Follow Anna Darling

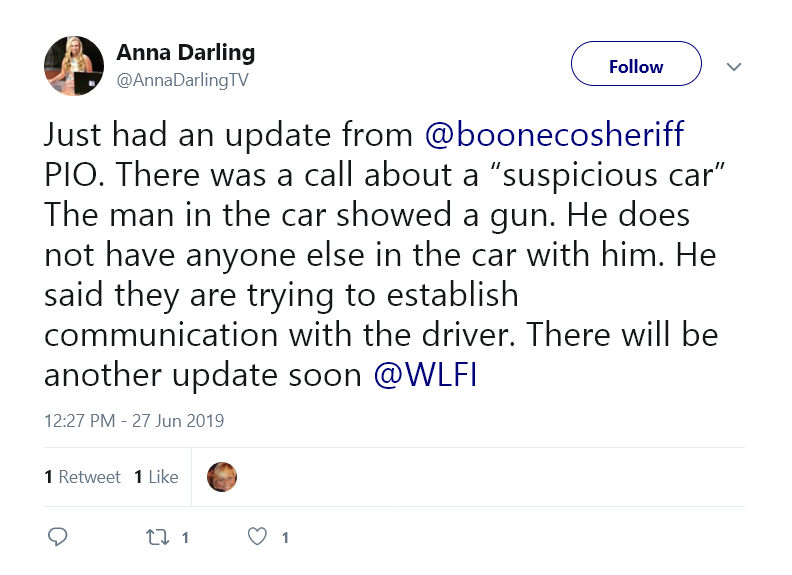coord(636,67)
